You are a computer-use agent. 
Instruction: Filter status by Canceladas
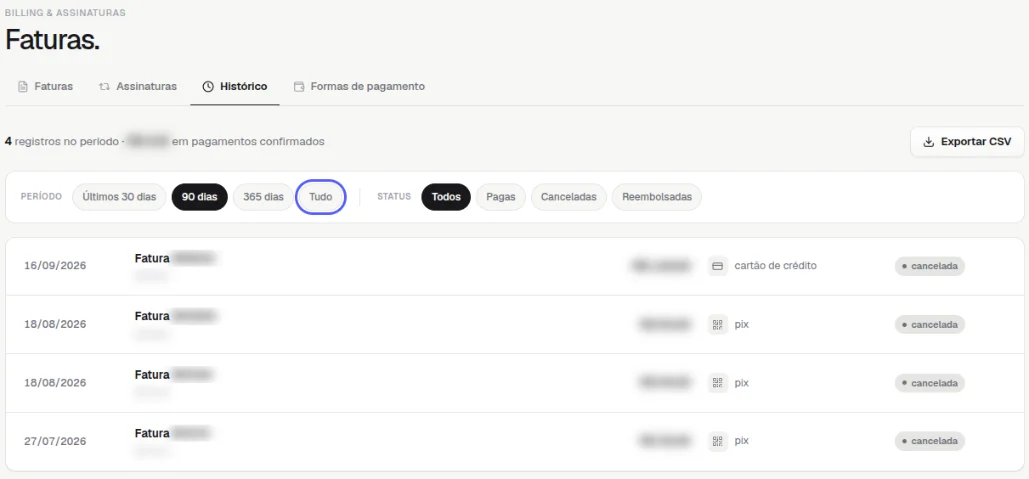click(x=568, y=197)
